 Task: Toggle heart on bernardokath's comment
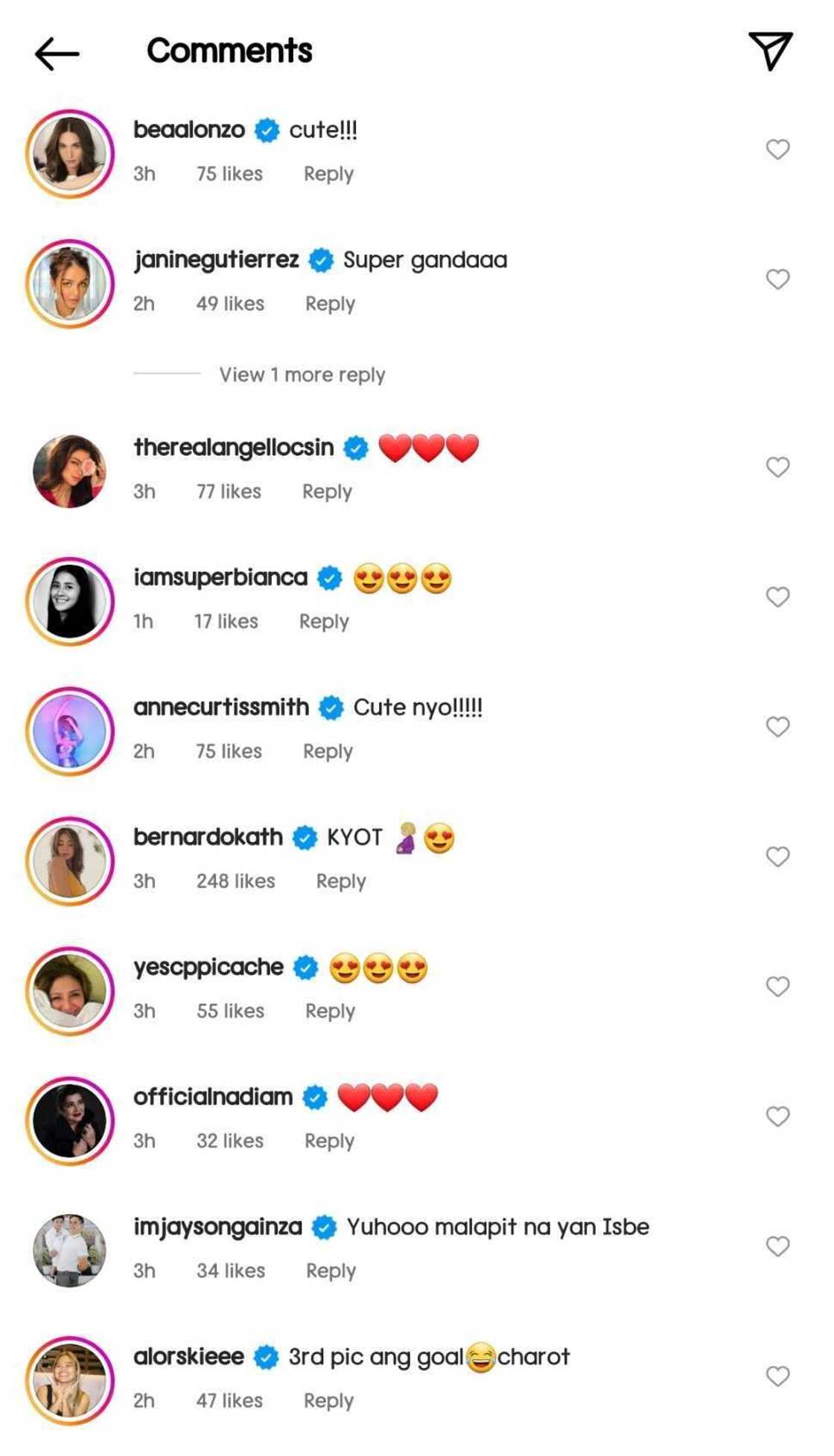pos(777,857)
